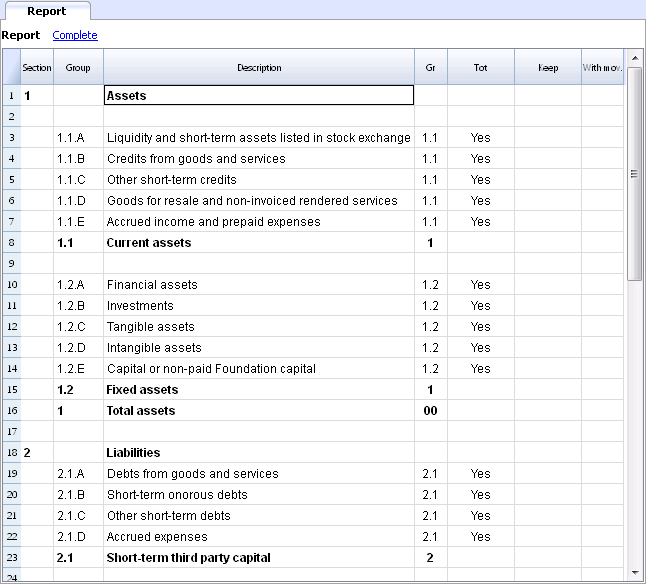Select section number 2 cell for Liabilities

(x=37, y=453)
